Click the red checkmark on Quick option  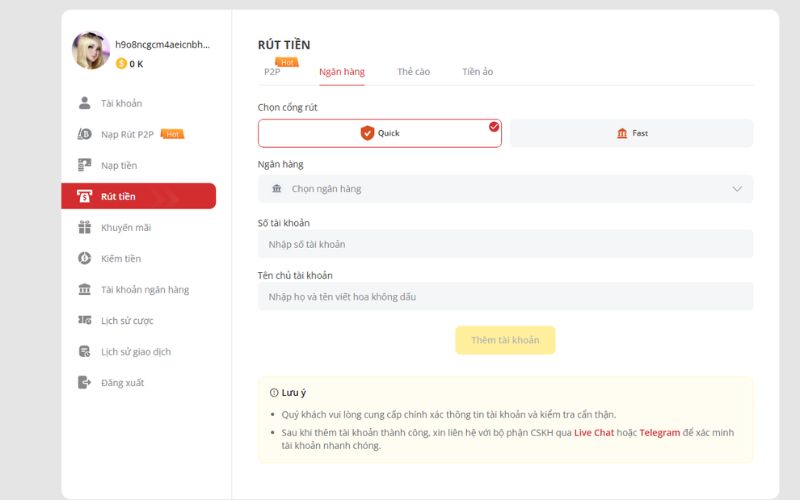pyautogui.click(x=494, y=127)
